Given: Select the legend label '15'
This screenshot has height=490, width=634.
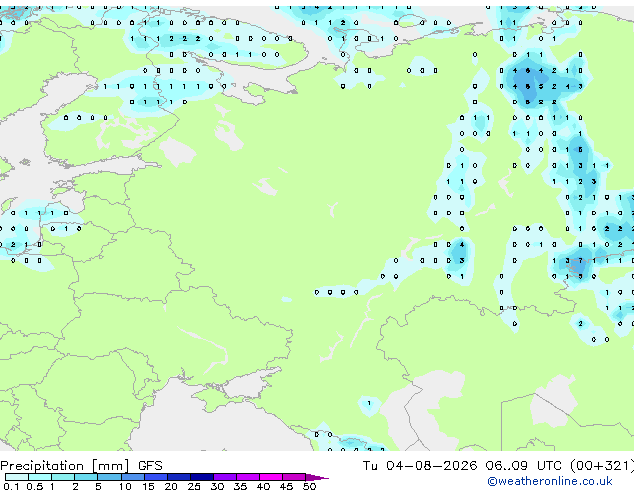Looking at the screenshot, I should [x=148, y=486].
